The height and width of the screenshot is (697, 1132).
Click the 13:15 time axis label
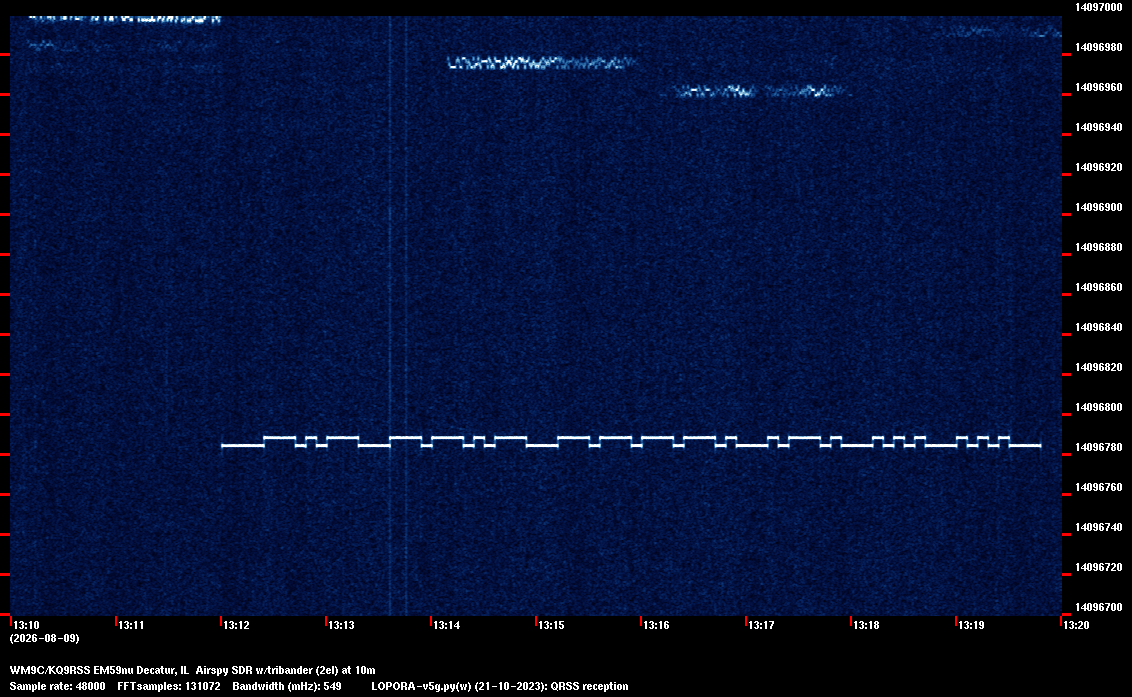552,625
